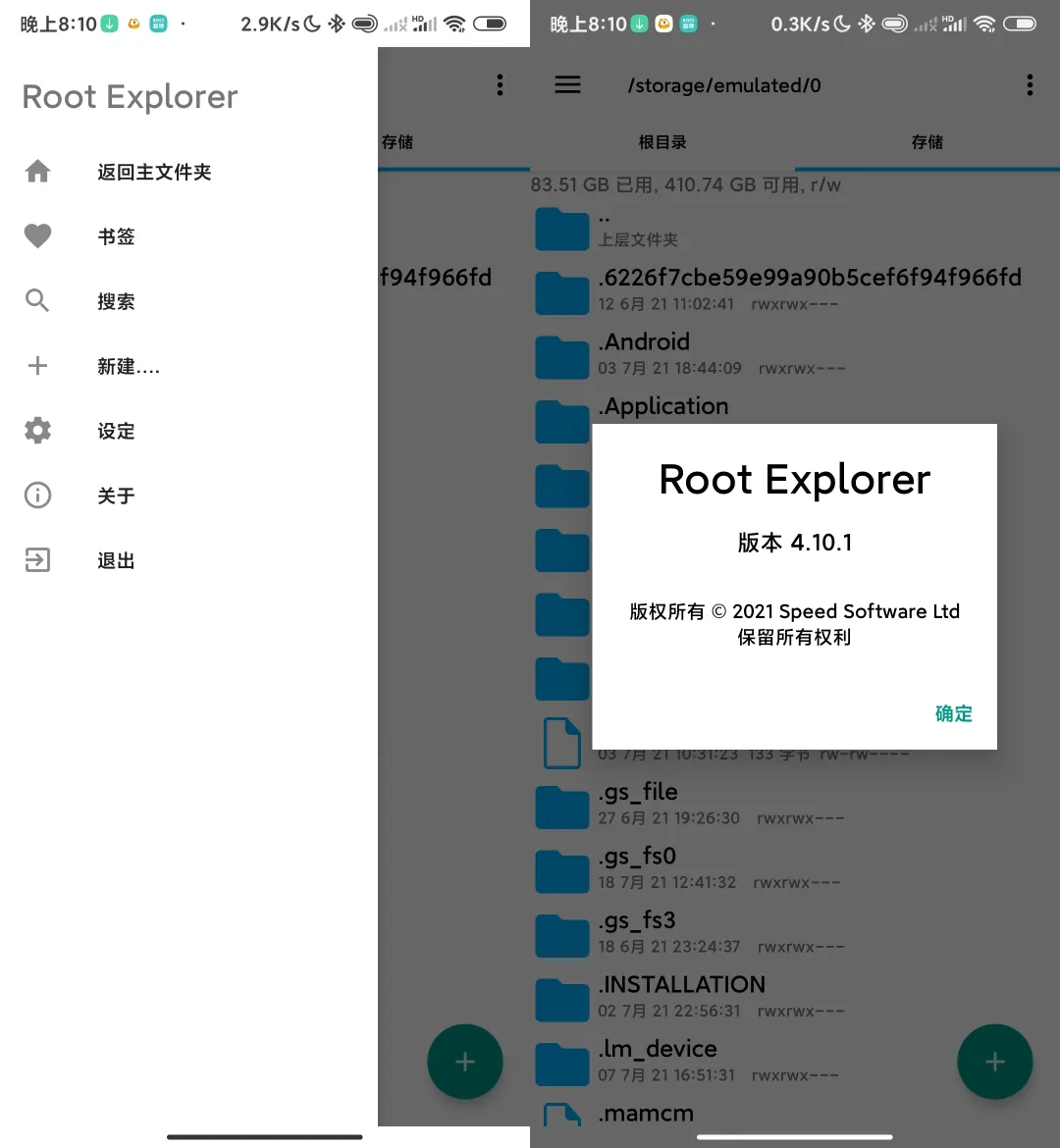Tap the Bluetooth icon in the left status bar
The image size is (1060, 1148).
(337, 25)
